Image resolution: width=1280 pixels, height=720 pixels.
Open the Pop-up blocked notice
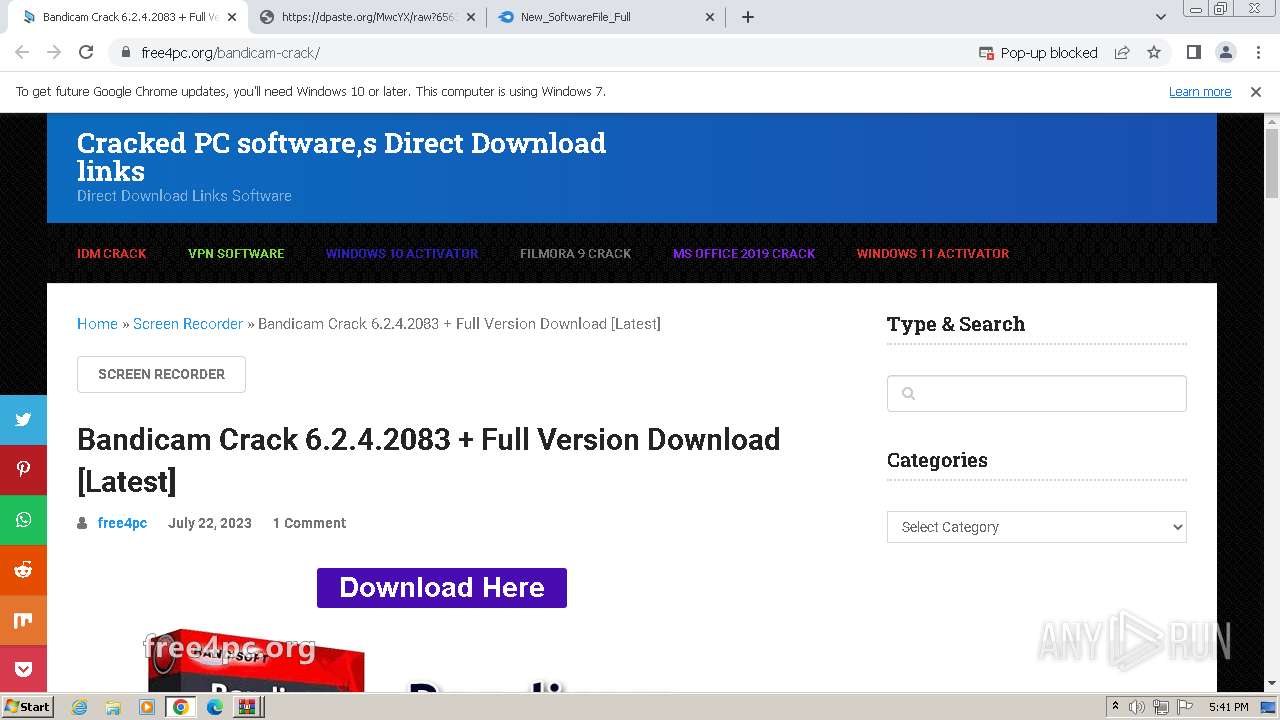pos(1038,53)
